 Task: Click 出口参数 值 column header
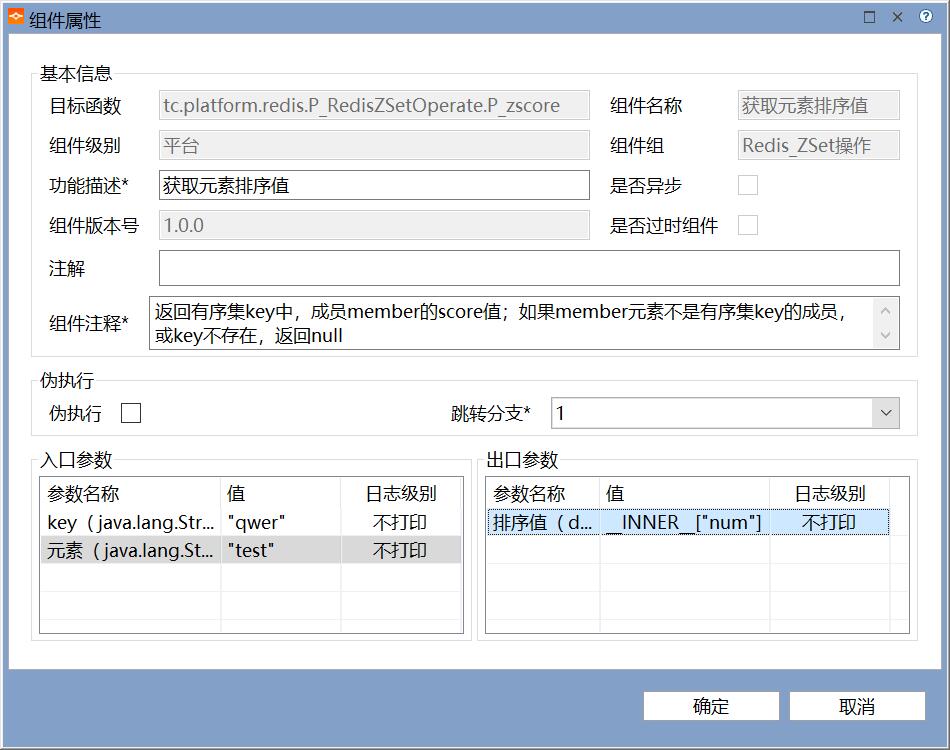[685, 493]
